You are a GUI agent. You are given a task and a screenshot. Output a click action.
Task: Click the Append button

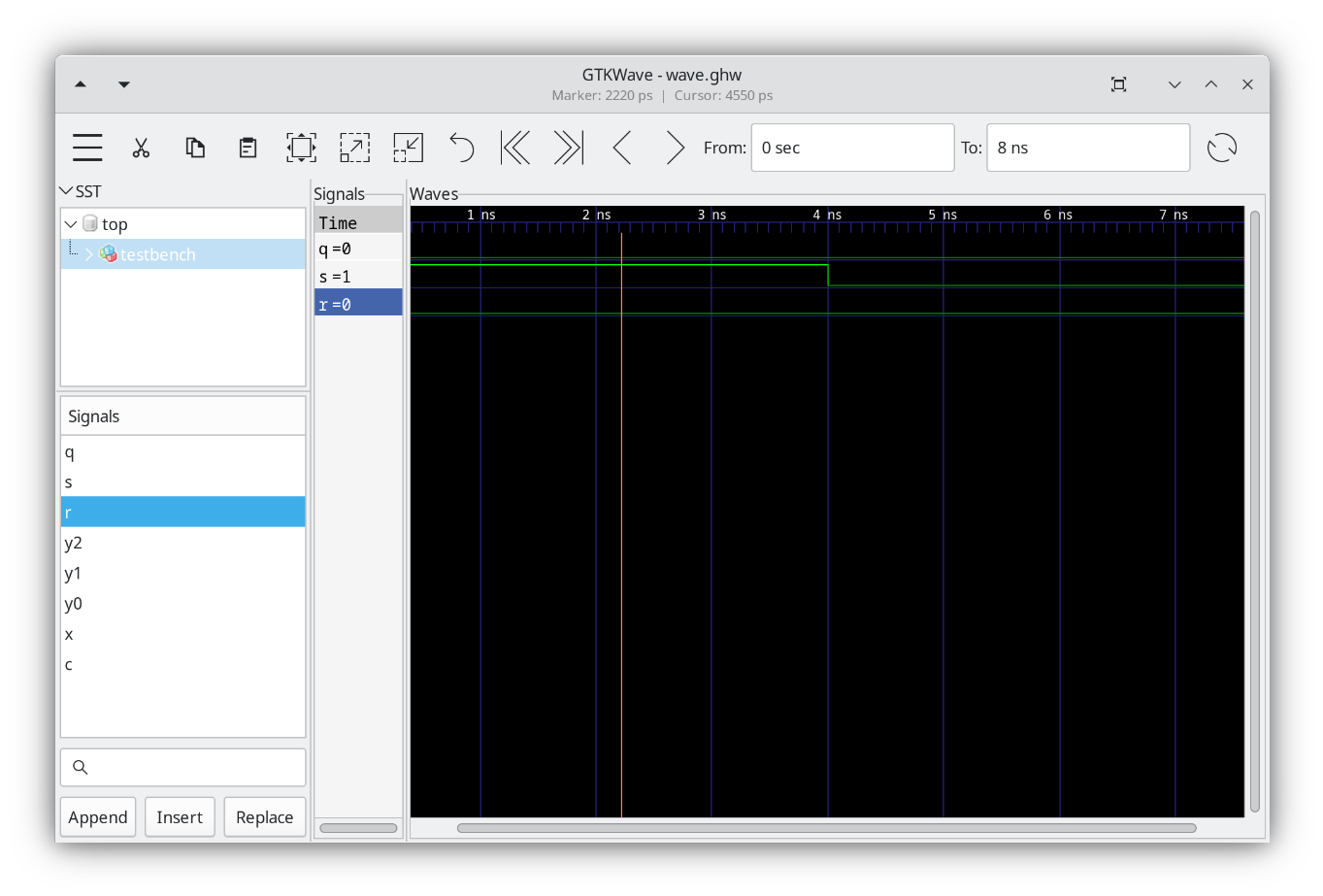(97, 816)
